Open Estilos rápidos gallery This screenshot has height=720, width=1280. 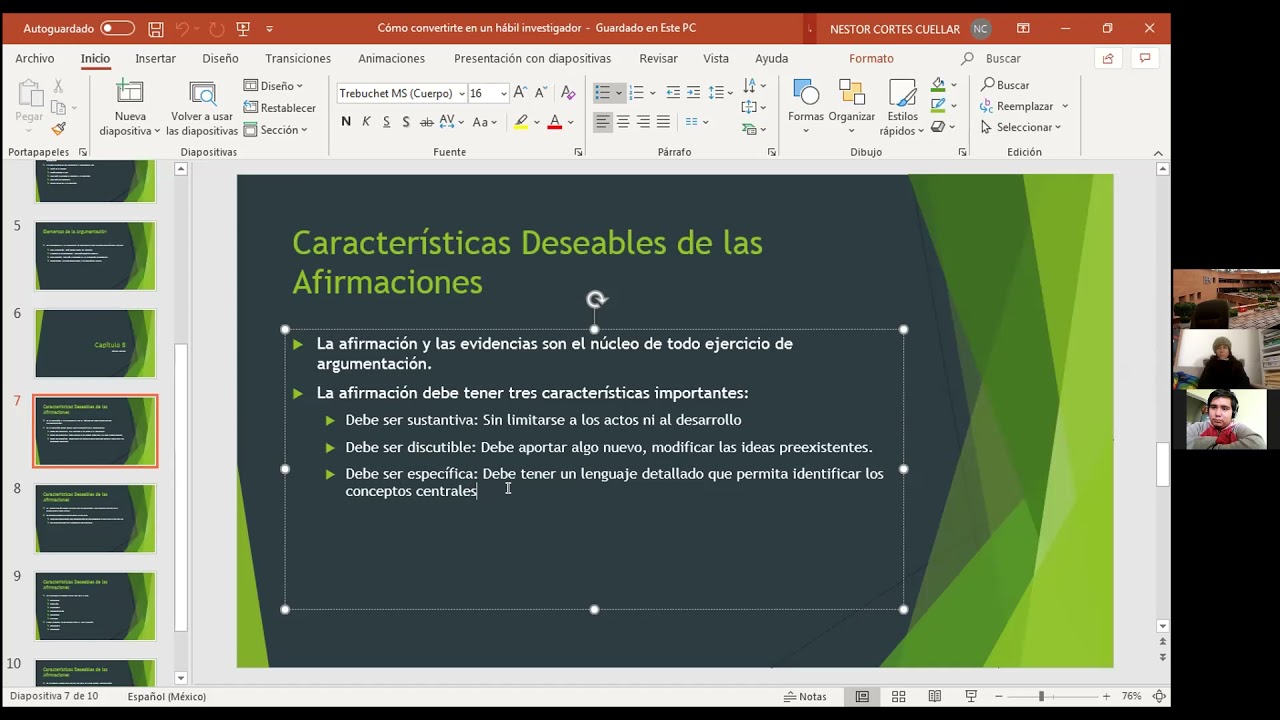[x=902, y=108]
